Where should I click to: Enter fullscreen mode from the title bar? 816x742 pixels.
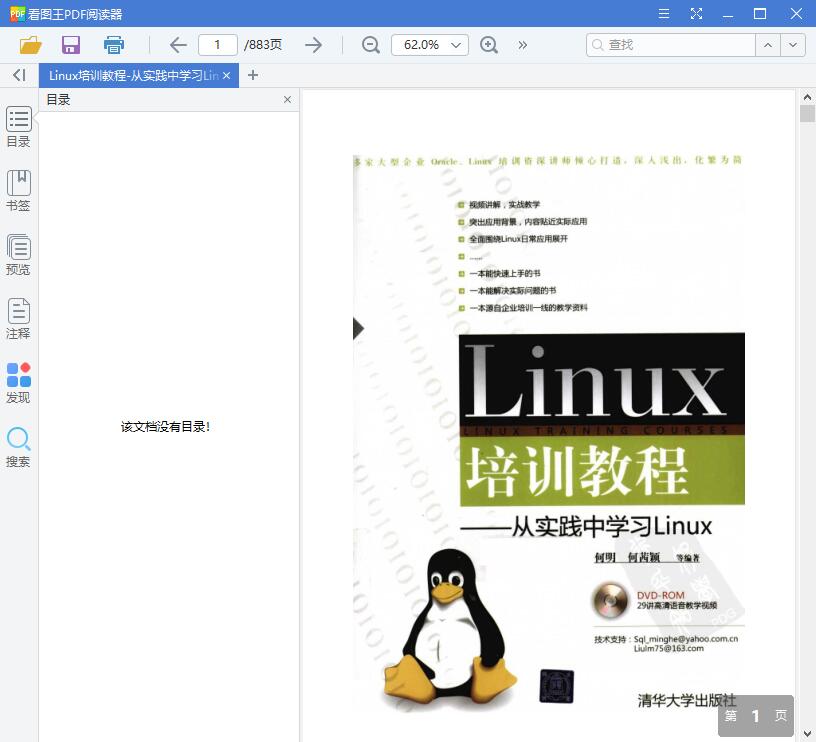point(696,14)
